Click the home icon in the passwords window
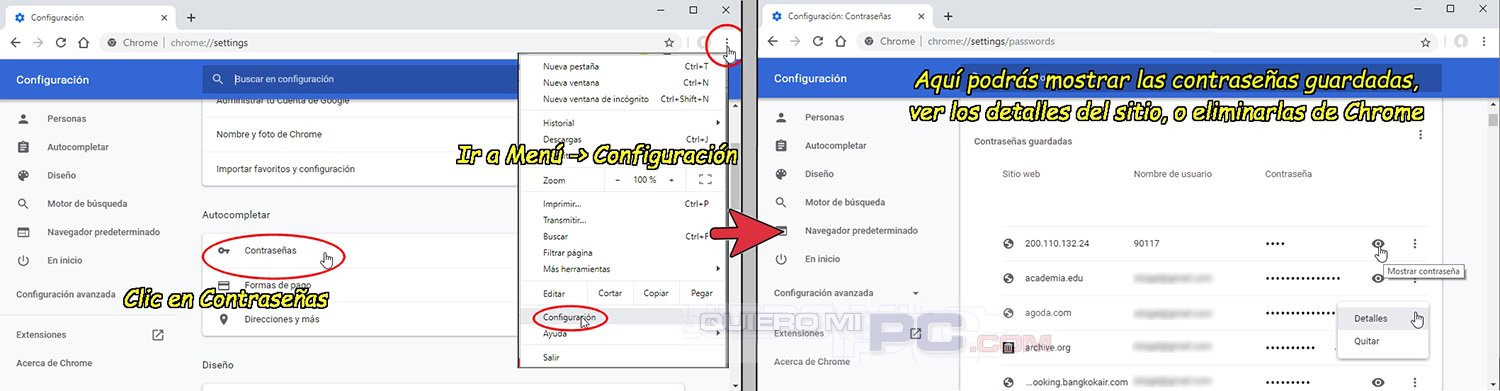The height and width of the screenshot is (391, 1500). [x=841, y=42]
